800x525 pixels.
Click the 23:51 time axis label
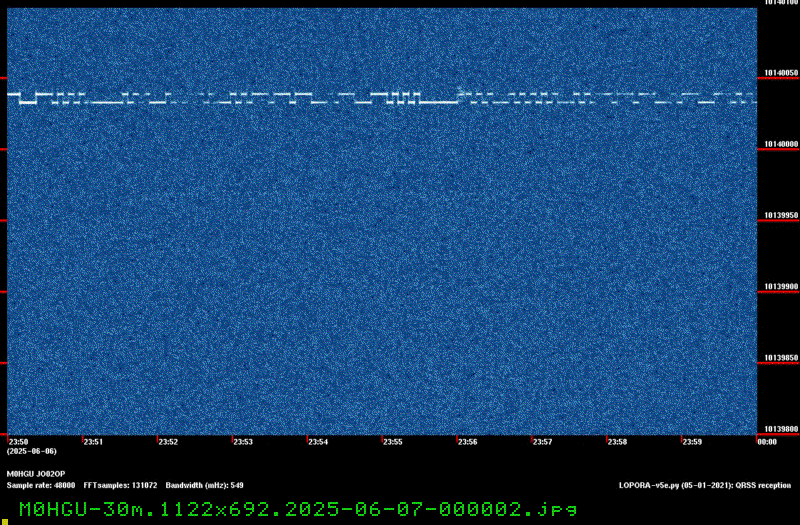93,442
